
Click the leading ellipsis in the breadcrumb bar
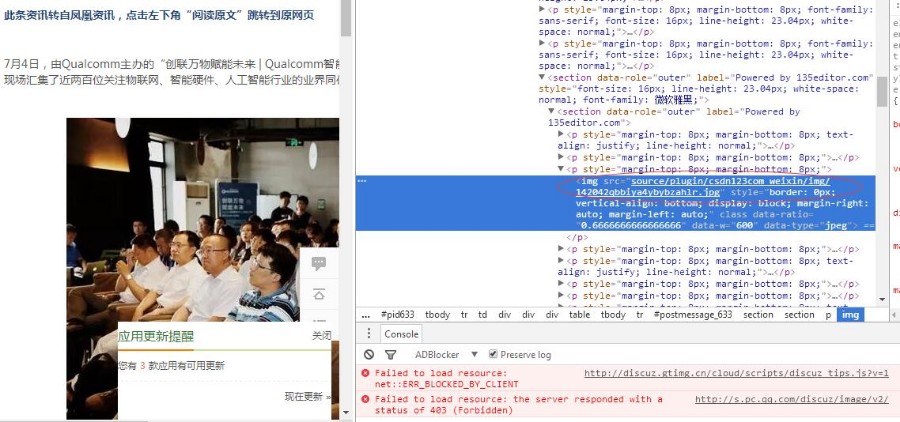pyautogui.click(x=366, y=315)
